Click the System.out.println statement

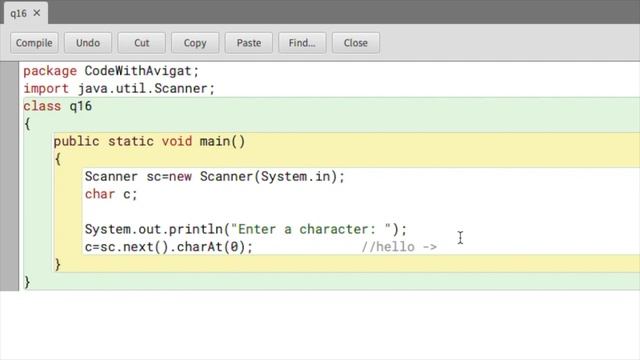[x=246, y=229]
